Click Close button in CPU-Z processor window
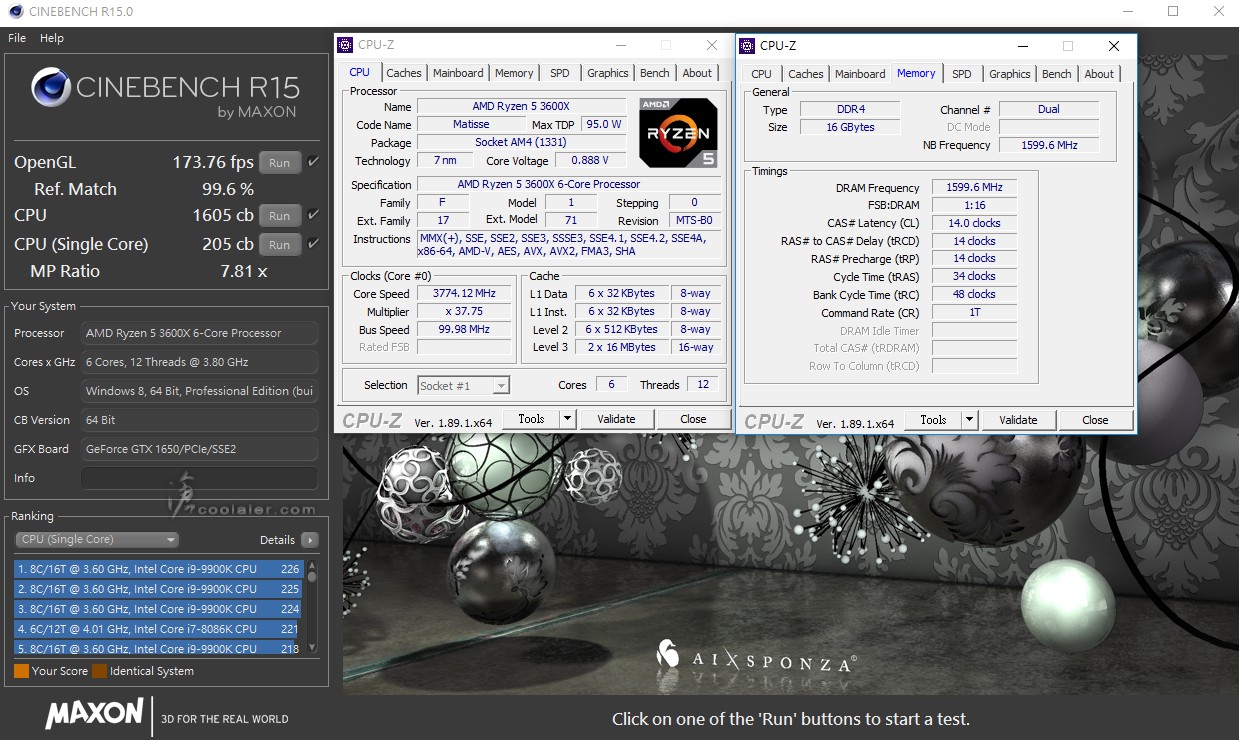Viewport: 1239px width, 740px height. click(693, 419)
